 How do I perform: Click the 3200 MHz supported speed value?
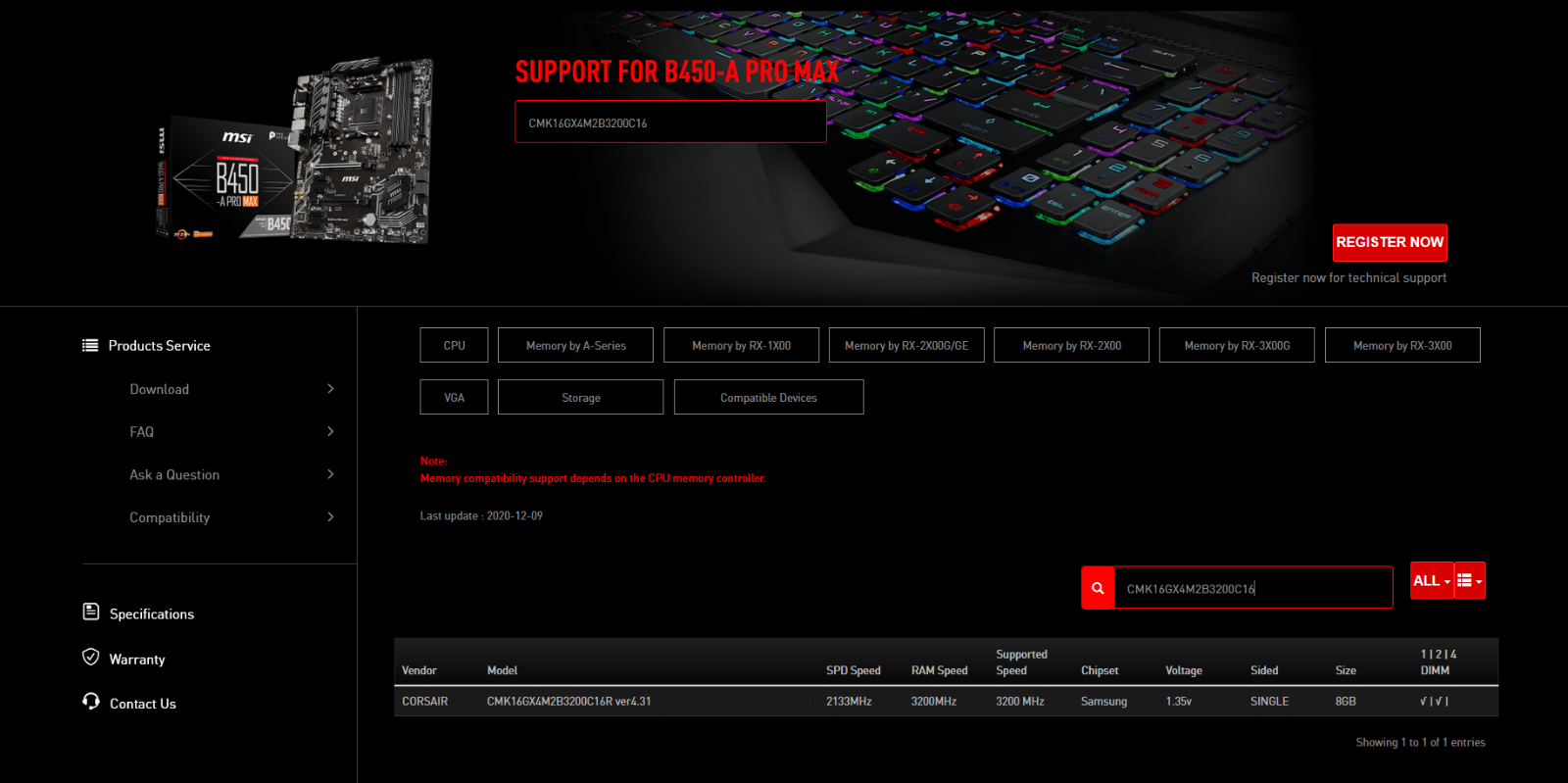(x=1020, y=702)
